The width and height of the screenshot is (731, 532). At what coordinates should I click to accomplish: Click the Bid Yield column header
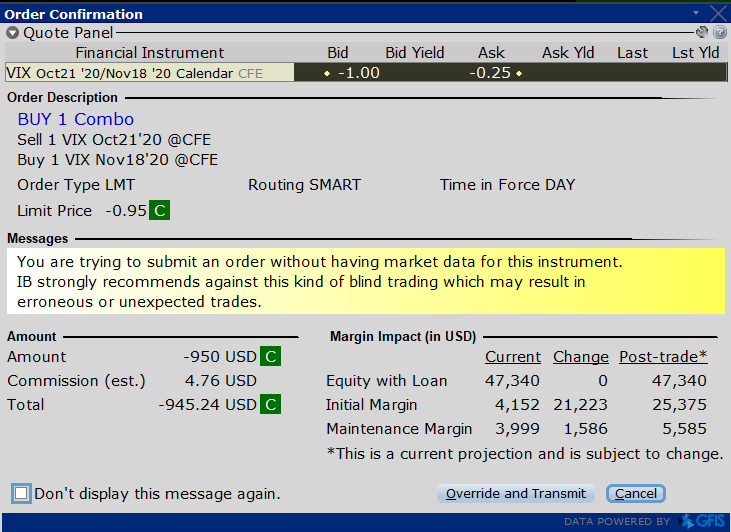coord(414,53)
